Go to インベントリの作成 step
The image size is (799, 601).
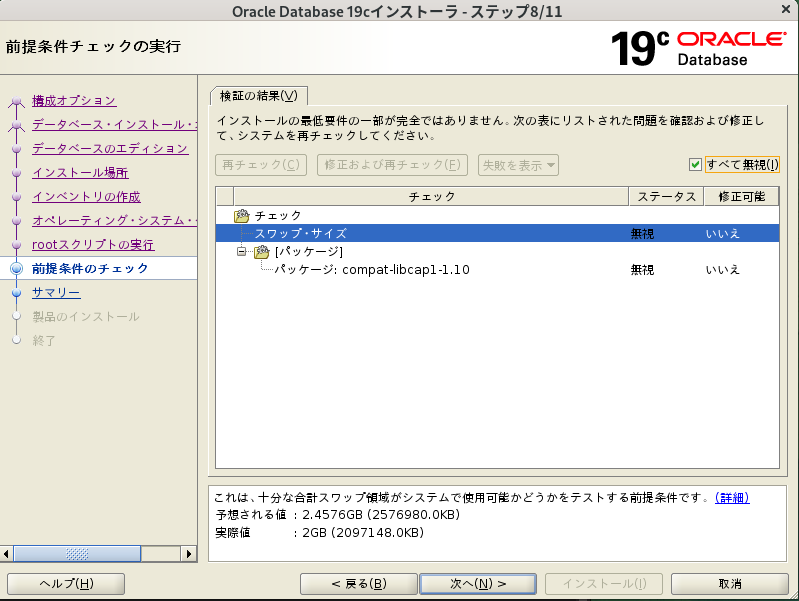(x=86, y=196)
